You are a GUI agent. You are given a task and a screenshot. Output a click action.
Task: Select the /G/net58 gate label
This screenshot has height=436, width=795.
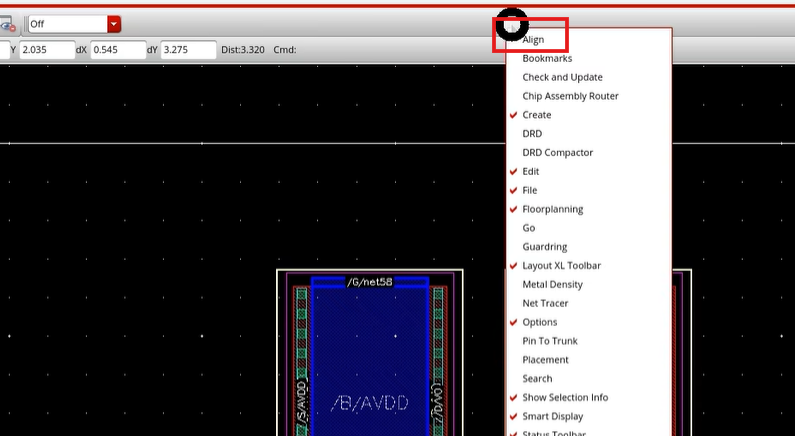(x=370, y=282)
